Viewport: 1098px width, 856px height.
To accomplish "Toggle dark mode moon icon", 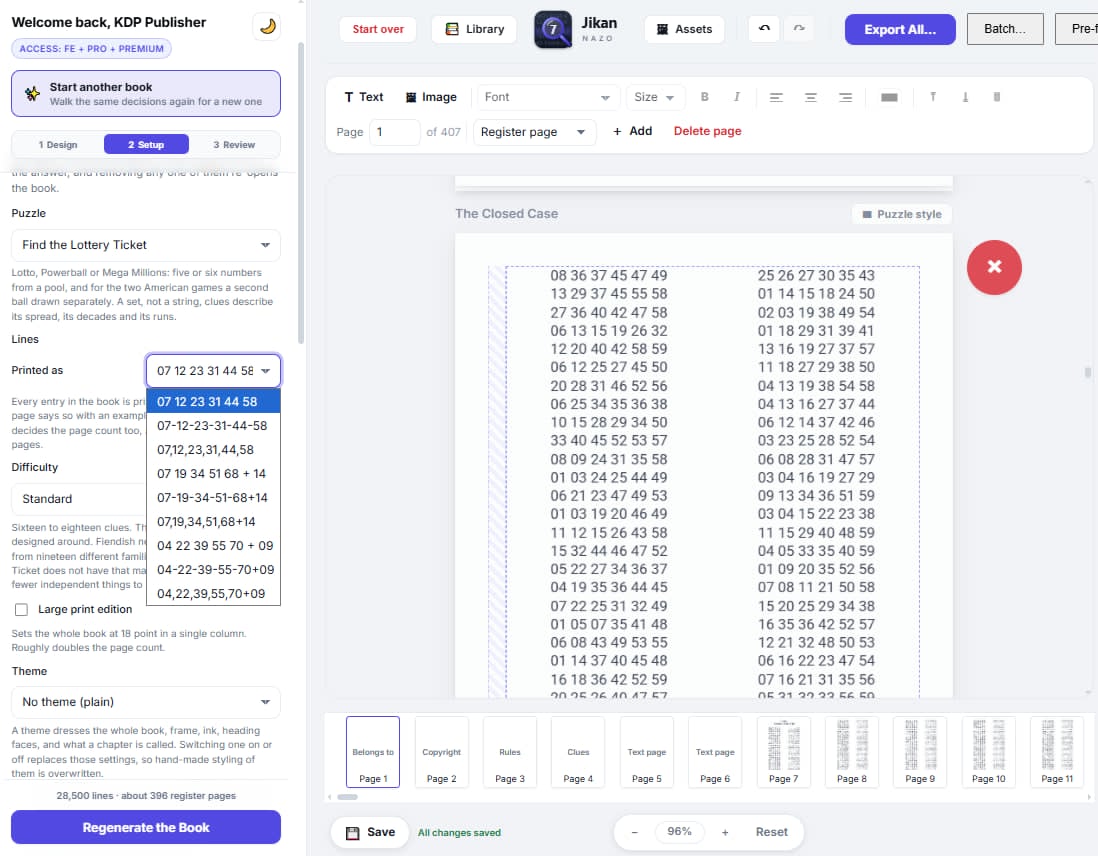I will [267, 27].
